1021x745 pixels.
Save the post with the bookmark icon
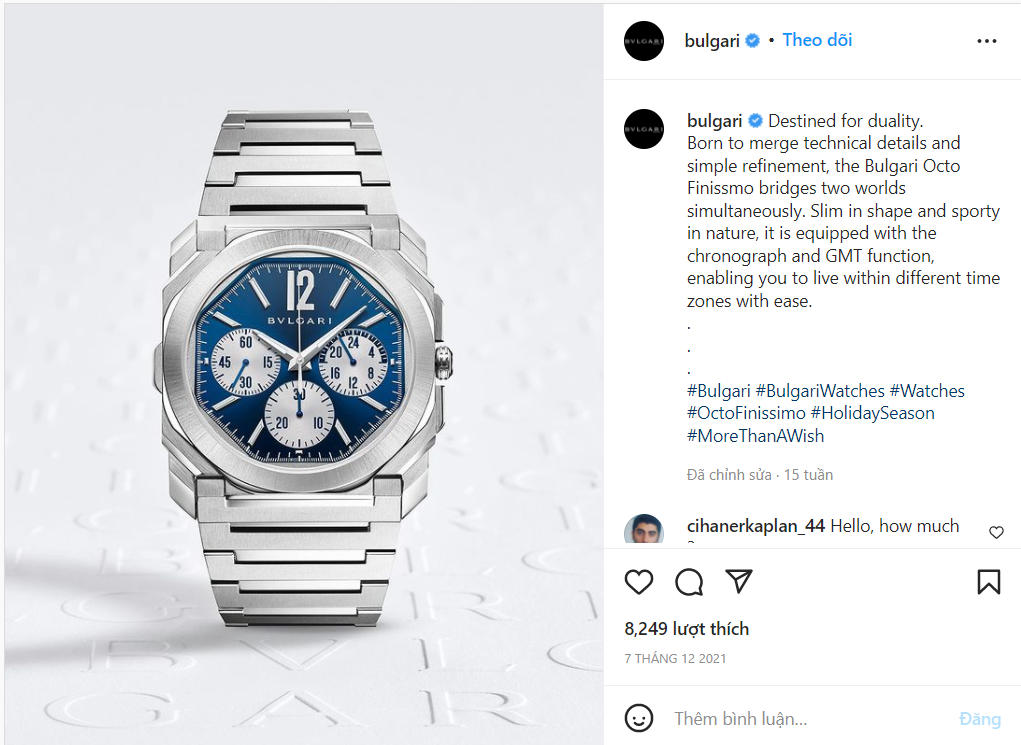click(x=988, y=582)
